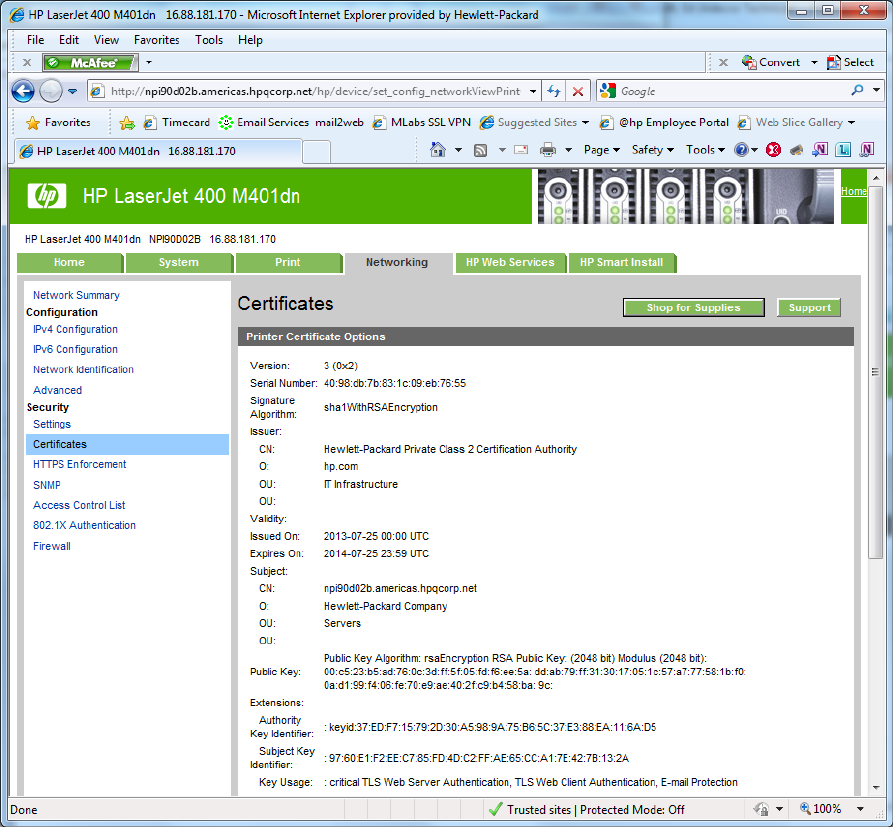
Task: Click the MLabs SSL VPN favorite
Action: tap(421, 122)
